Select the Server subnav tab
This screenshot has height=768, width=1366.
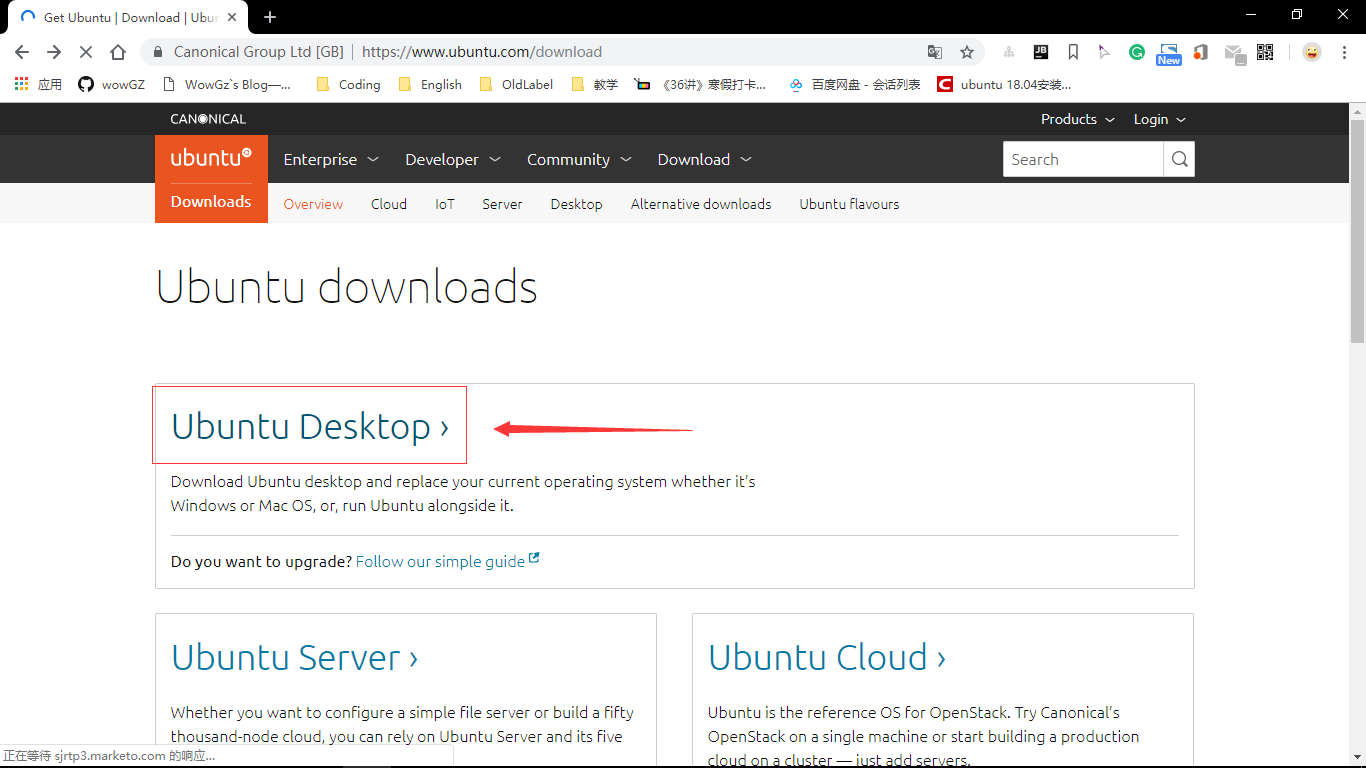pyautogui.click(x=502, y=204)
